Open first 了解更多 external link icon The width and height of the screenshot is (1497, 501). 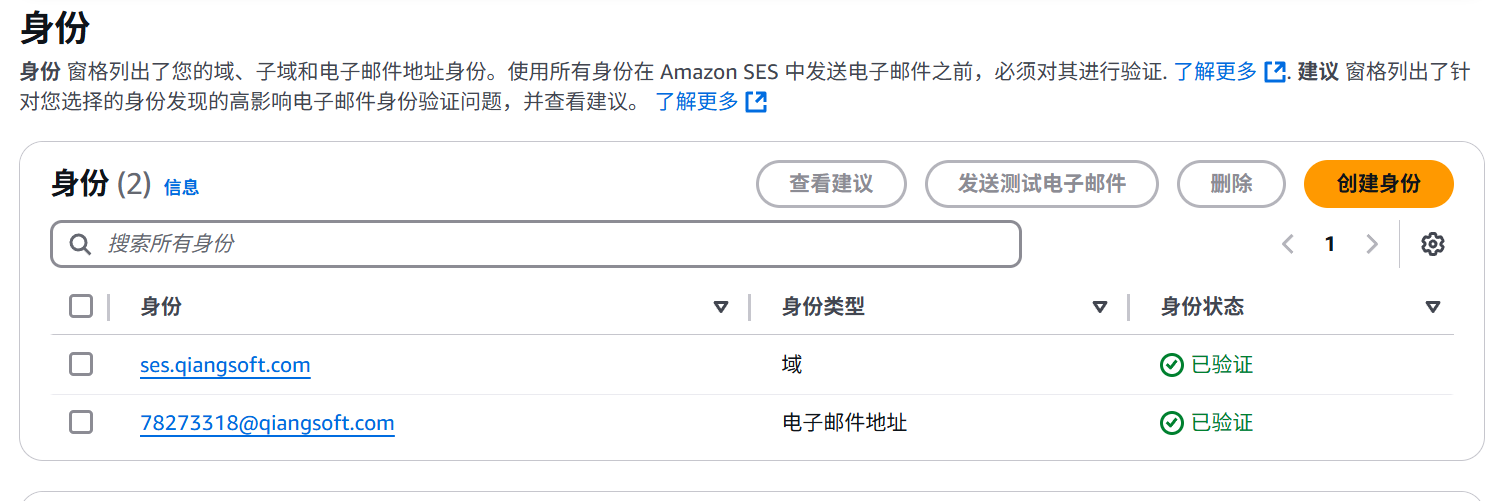click(1275, 72)
